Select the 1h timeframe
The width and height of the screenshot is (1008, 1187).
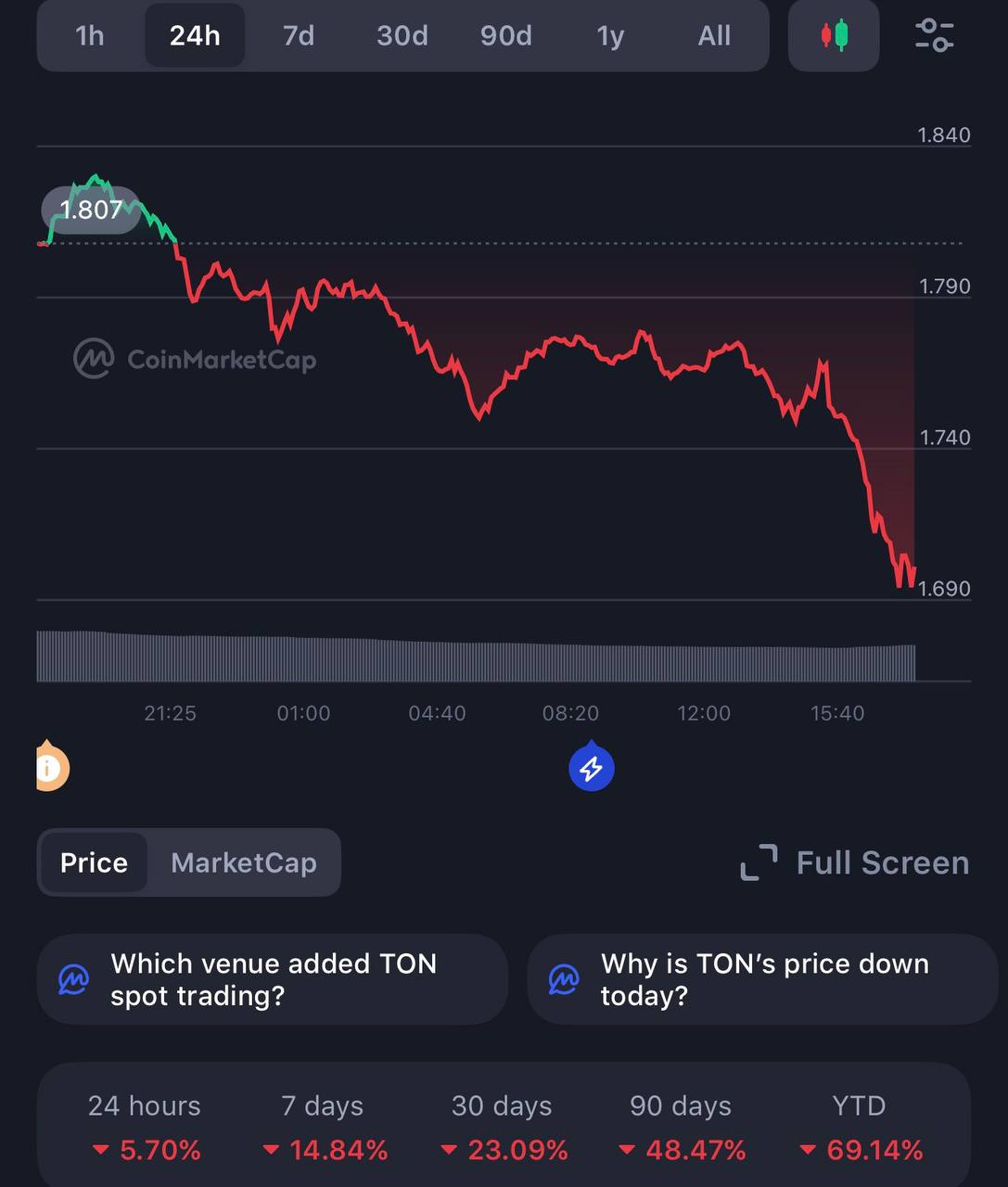coord(90,36)
